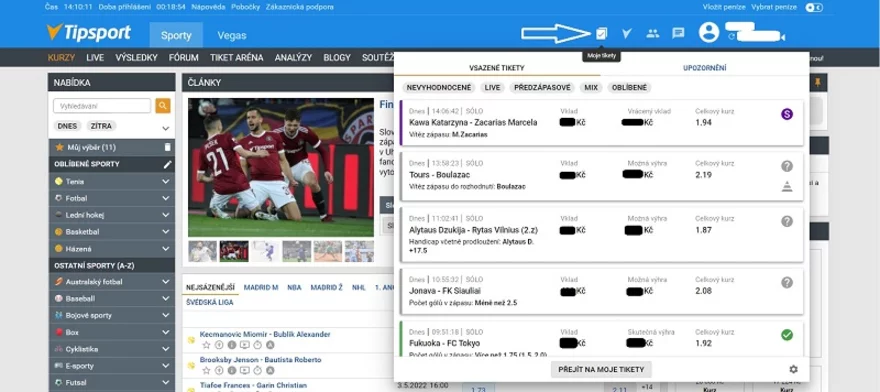Viewport: 880px width, 392px height.
Task: Click trash icon beside Můj výběr
Action: point(167,147)
